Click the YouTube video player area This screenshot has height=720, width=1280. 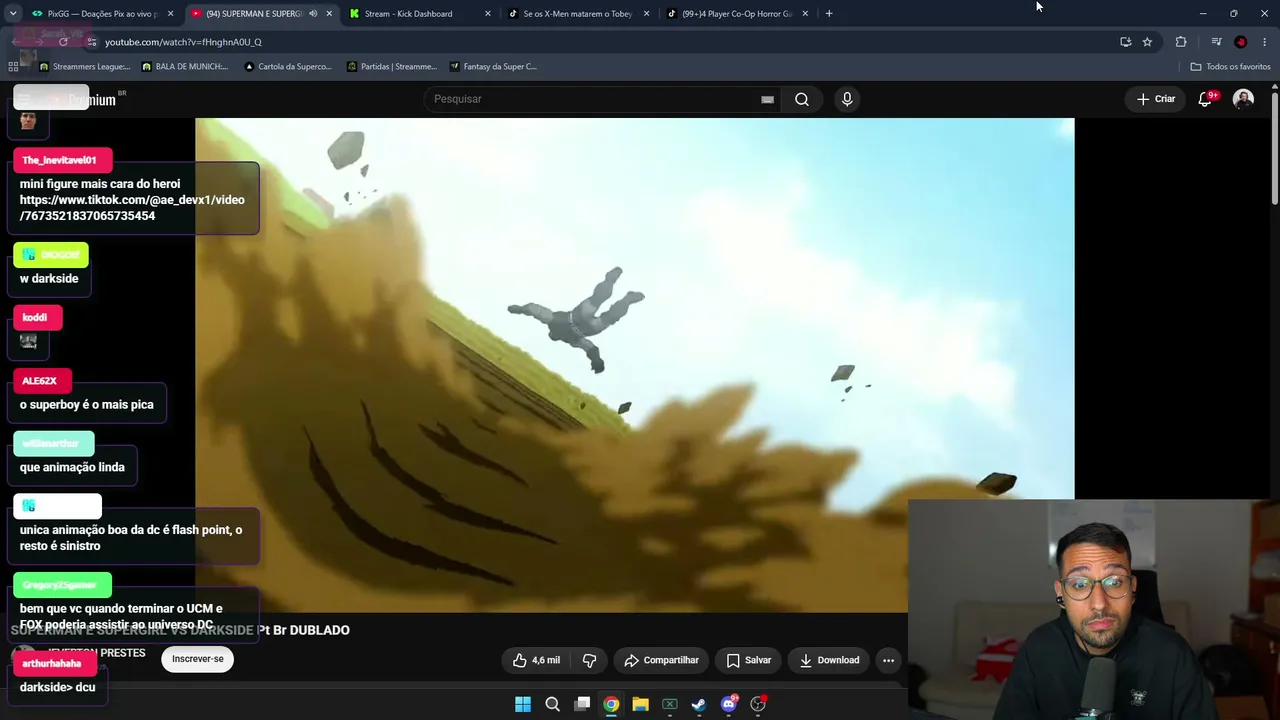(635, 365)
